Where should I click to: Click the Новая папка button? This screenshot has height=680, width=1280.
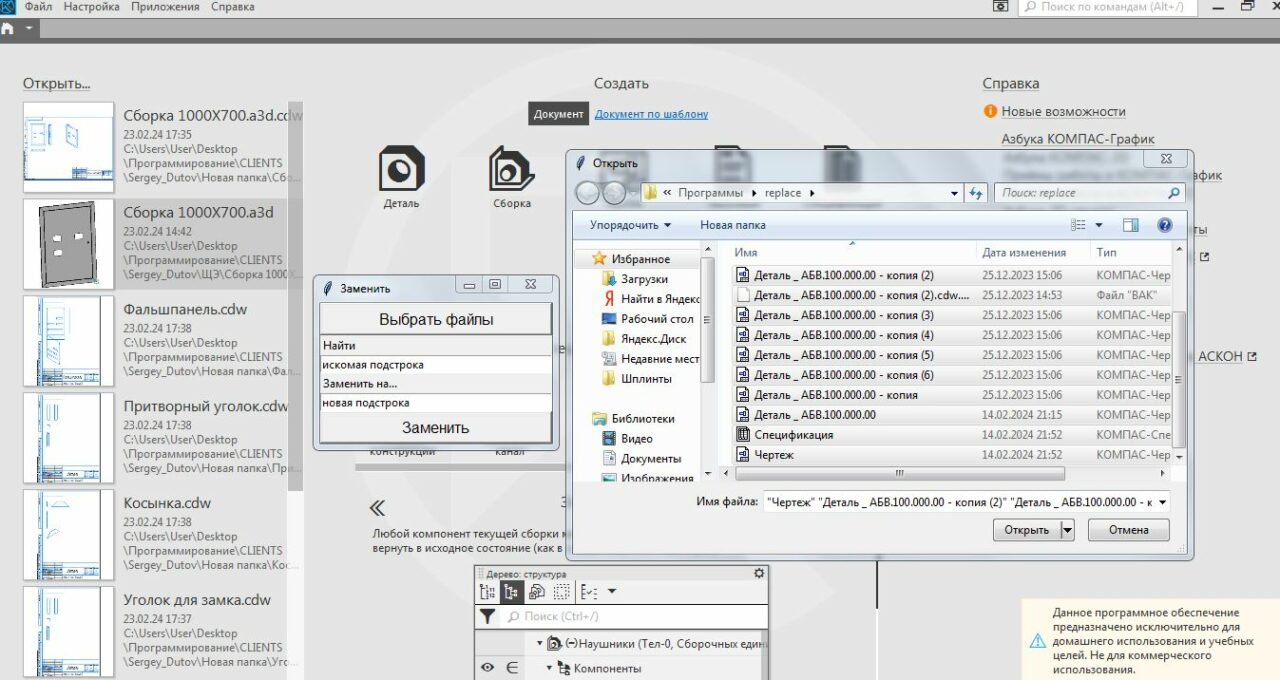click(733, 226)
